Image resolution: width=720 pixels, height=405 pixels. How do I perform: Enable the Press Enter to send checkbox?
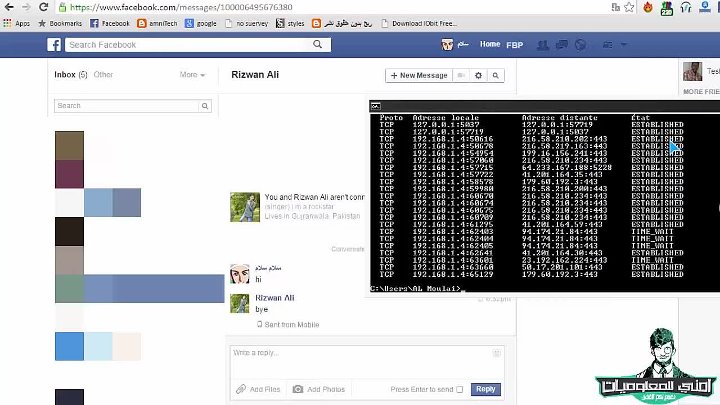462,389
